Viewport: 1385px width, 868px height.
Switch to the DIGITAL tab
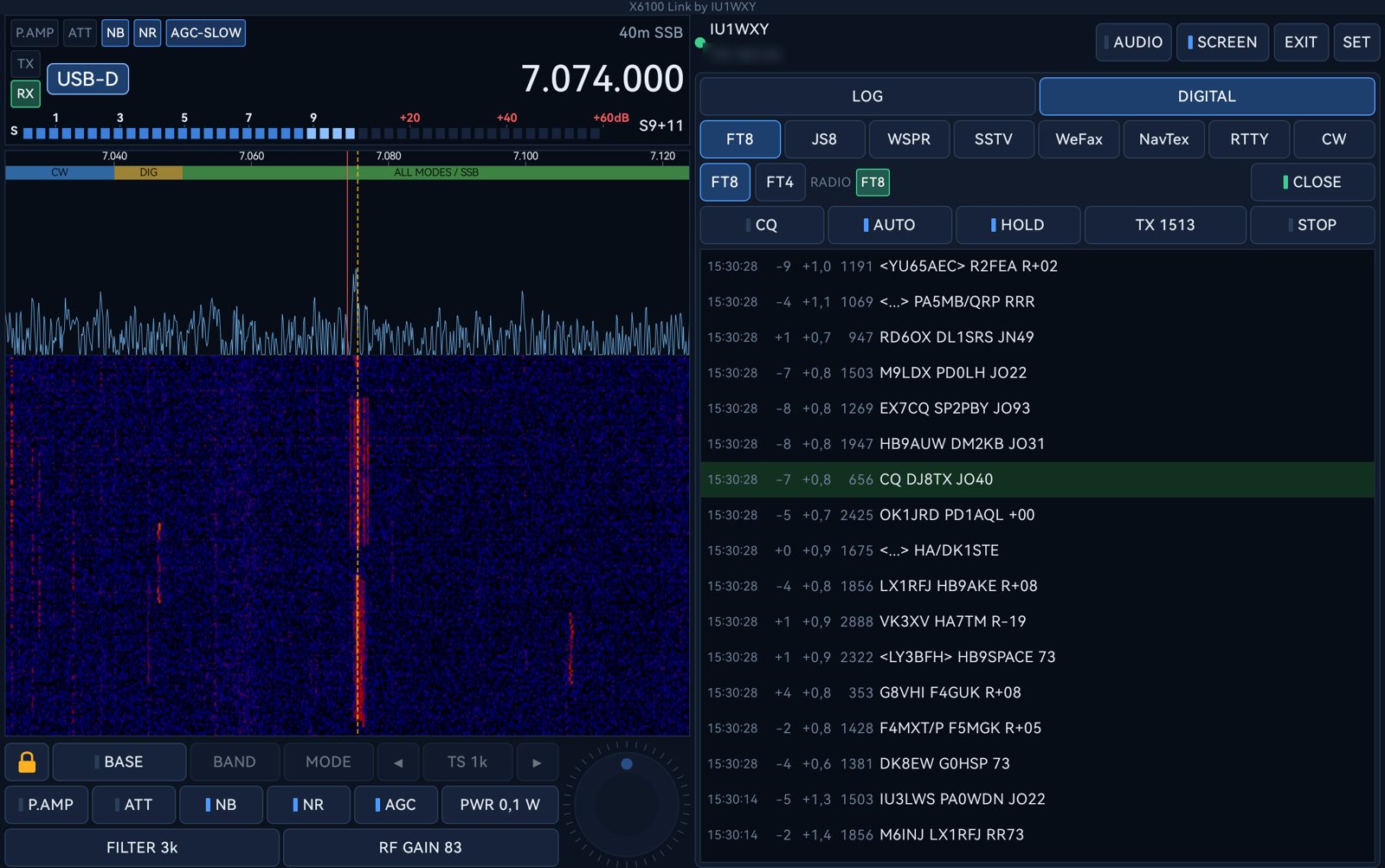click(1207, 96)
